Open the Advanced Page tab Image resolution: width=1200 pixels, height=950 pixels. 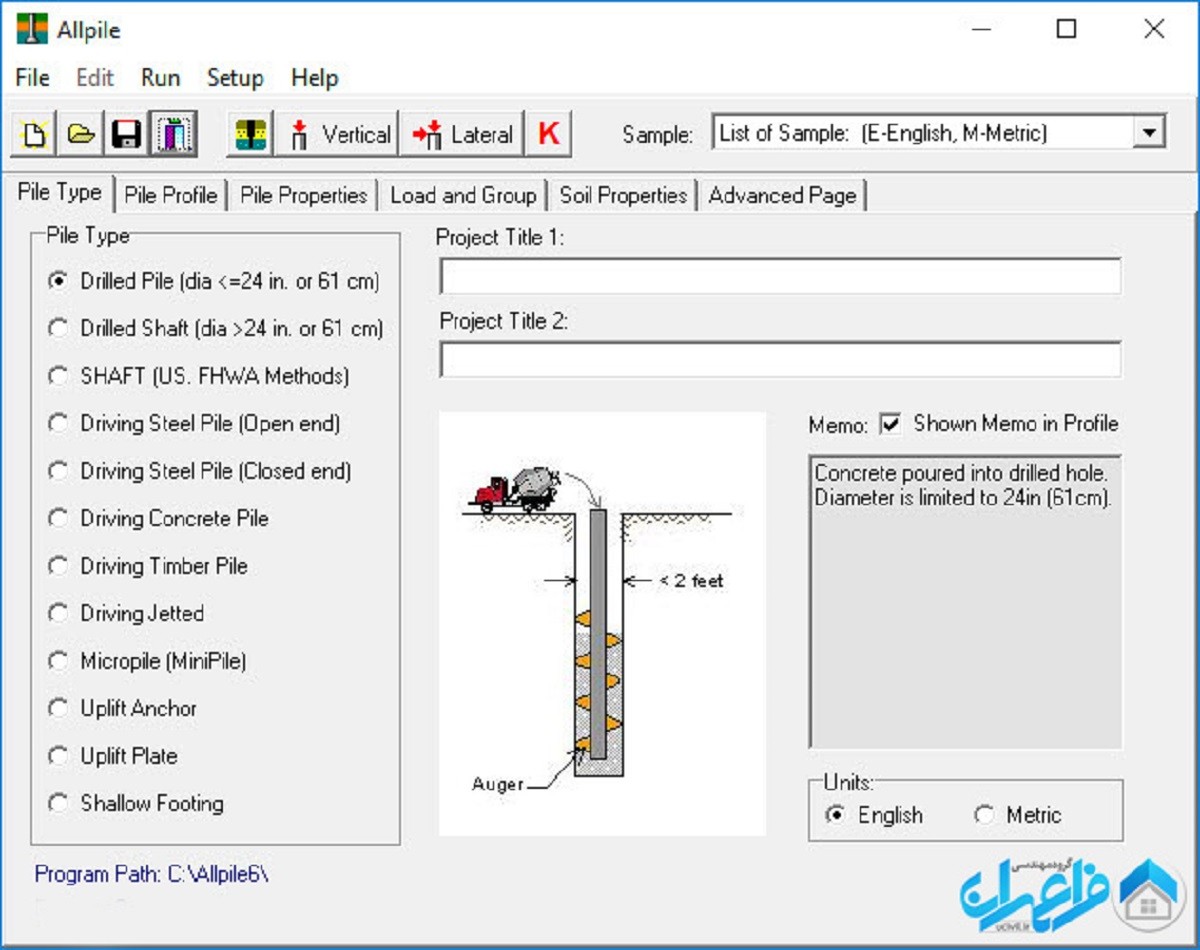782,195
